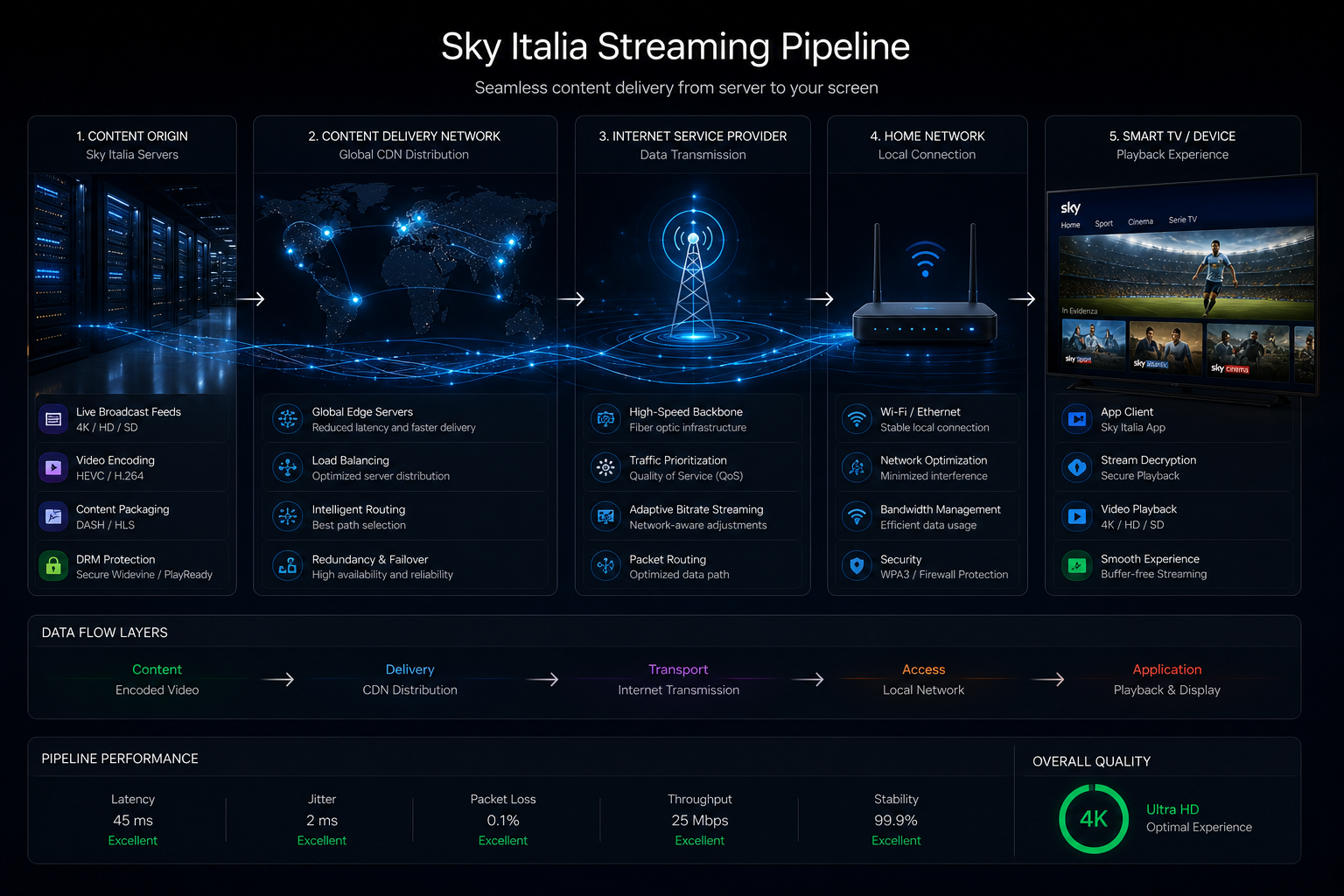1344x896 pixels.
Task: Click the 4. HOME NETWORK heading
Action: coord(927,136)
